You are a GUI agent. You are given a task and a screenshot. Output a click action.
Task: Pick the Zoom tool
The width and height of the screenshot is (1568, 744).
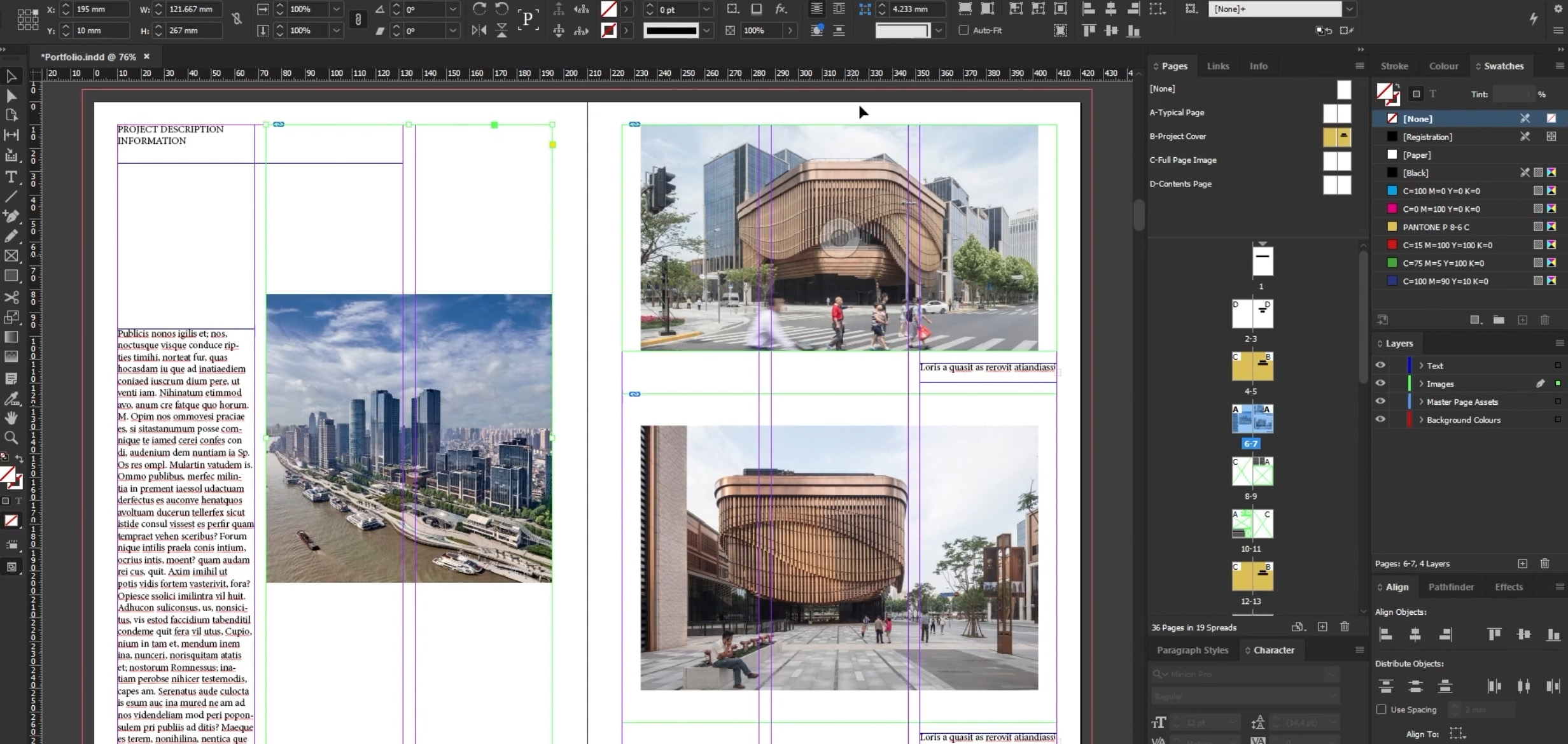[x=11, y=438]
